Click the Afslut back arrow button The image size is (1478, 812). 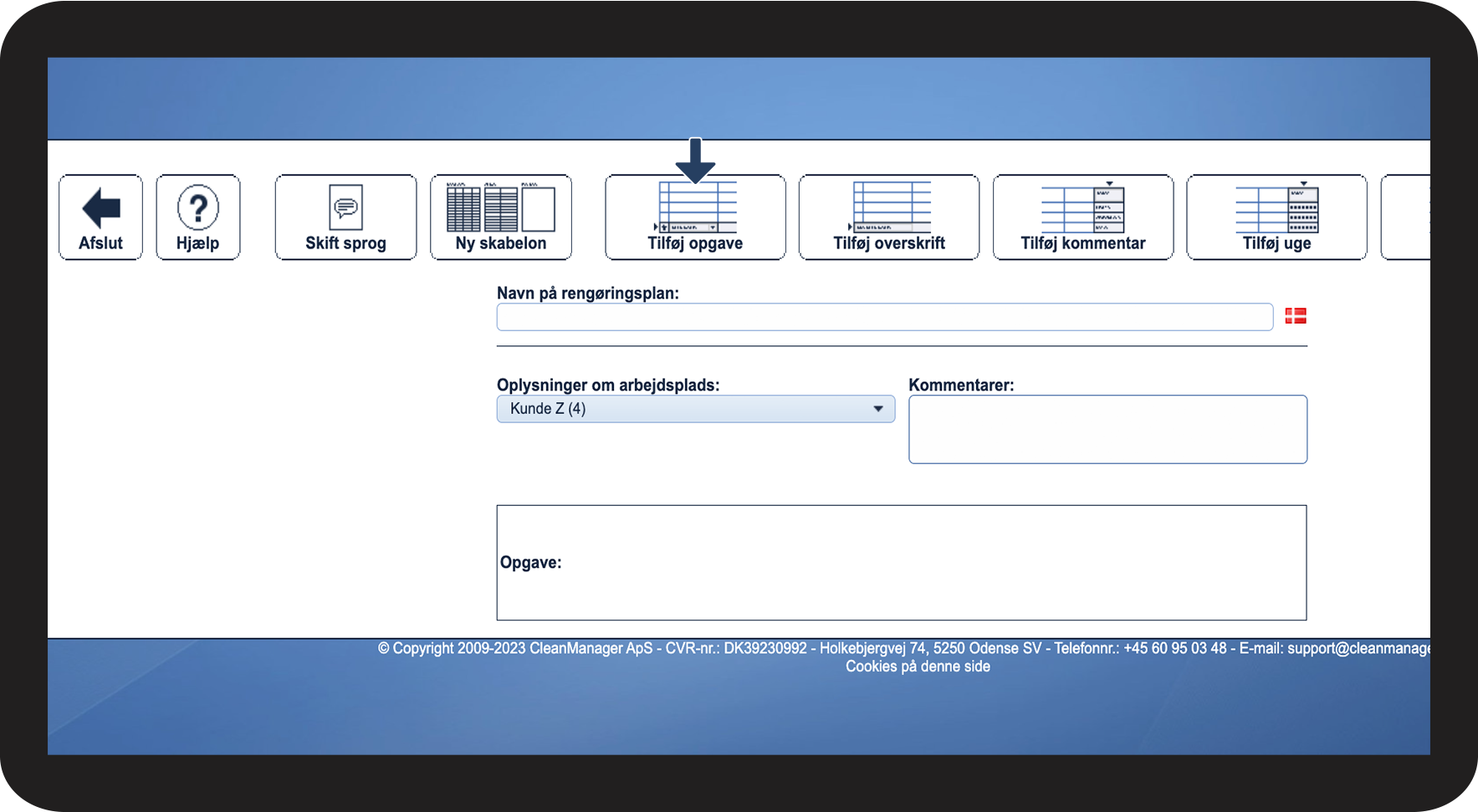[100, 217]
